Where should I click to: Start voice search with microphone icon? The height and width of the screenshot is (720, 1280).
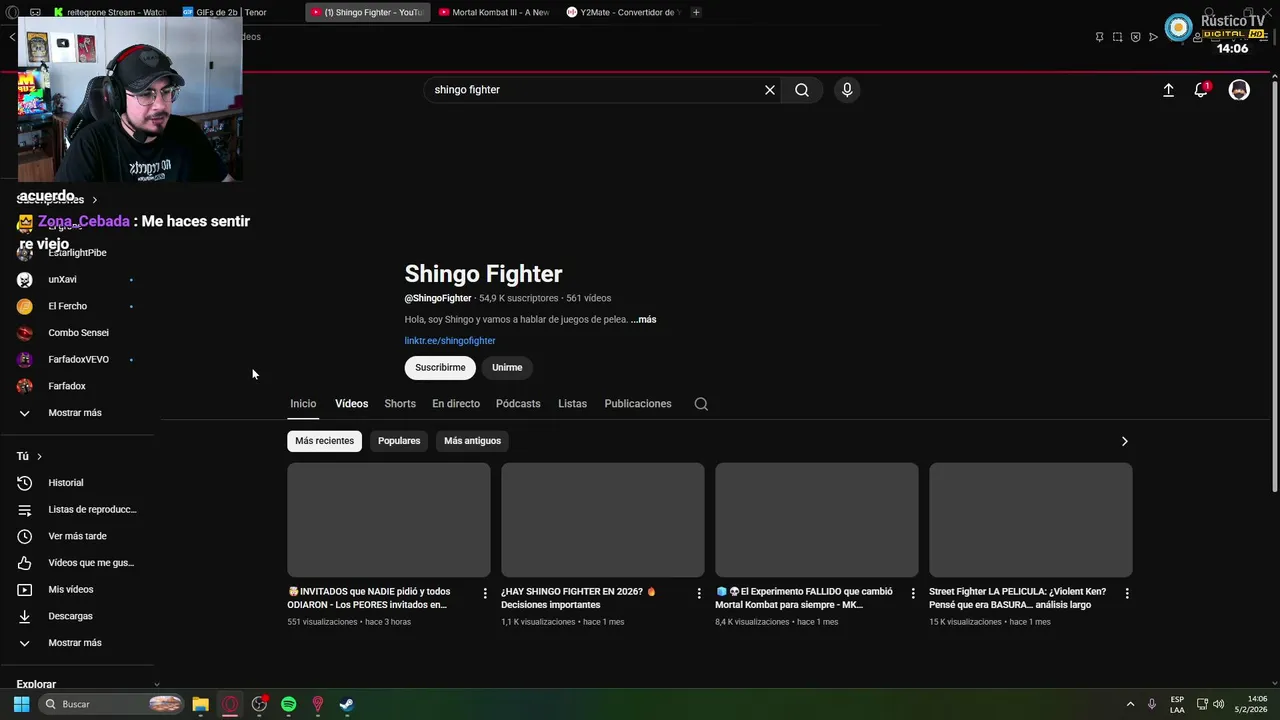pos(847,90)
